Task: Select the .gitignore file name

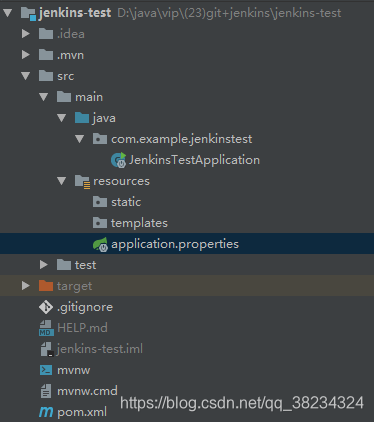Action: [85, 307]
